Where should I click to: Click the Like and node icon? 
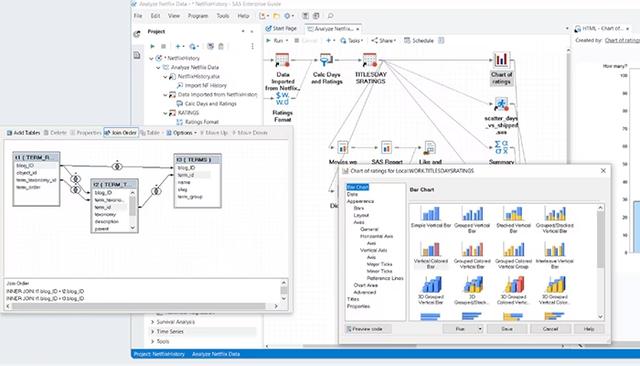[x=429, y=147]
